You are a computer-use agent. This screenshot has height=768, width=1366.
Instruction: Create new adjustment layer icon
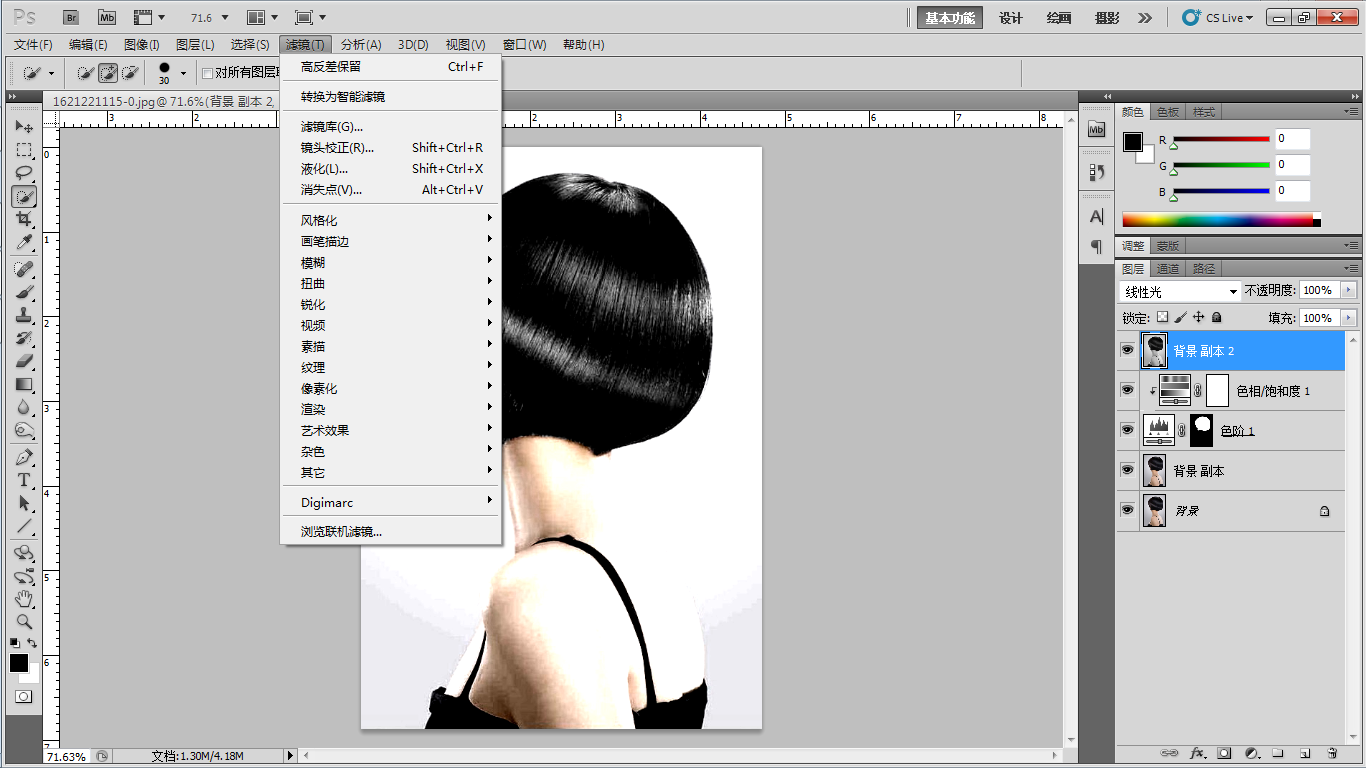1250,752
